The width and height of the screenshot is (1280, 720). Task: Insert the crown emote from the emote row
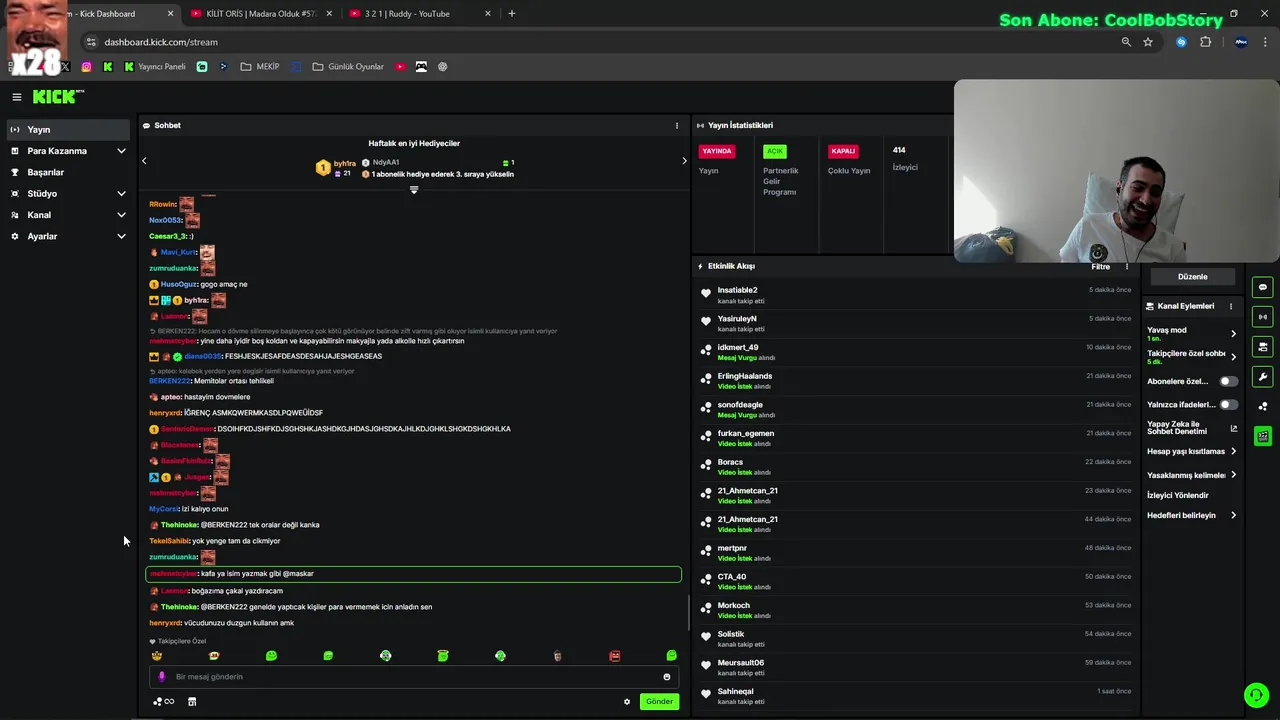157,656
